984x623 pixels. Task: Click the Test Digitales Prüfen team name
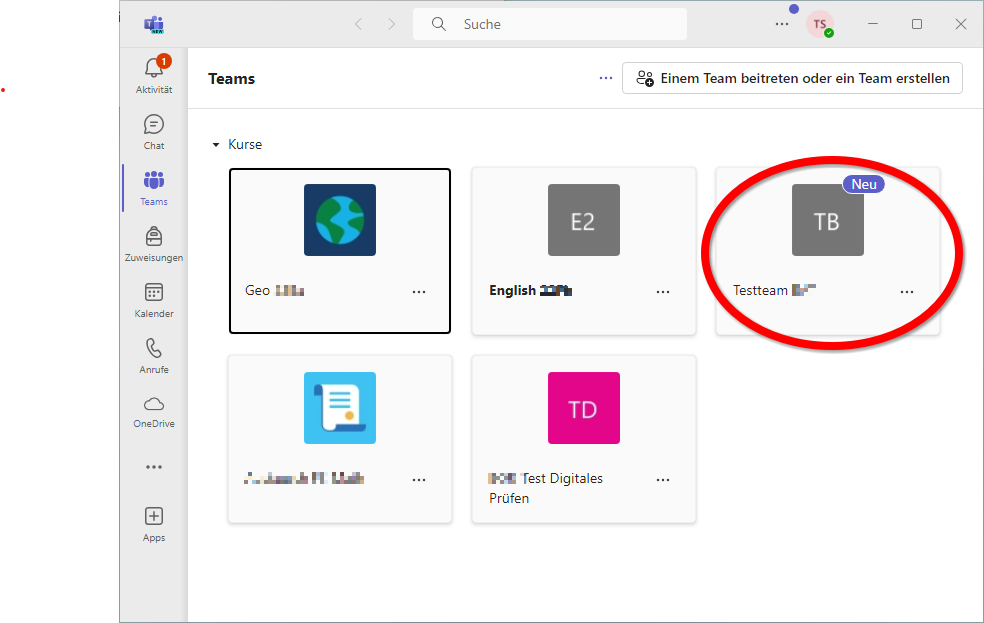545,488
